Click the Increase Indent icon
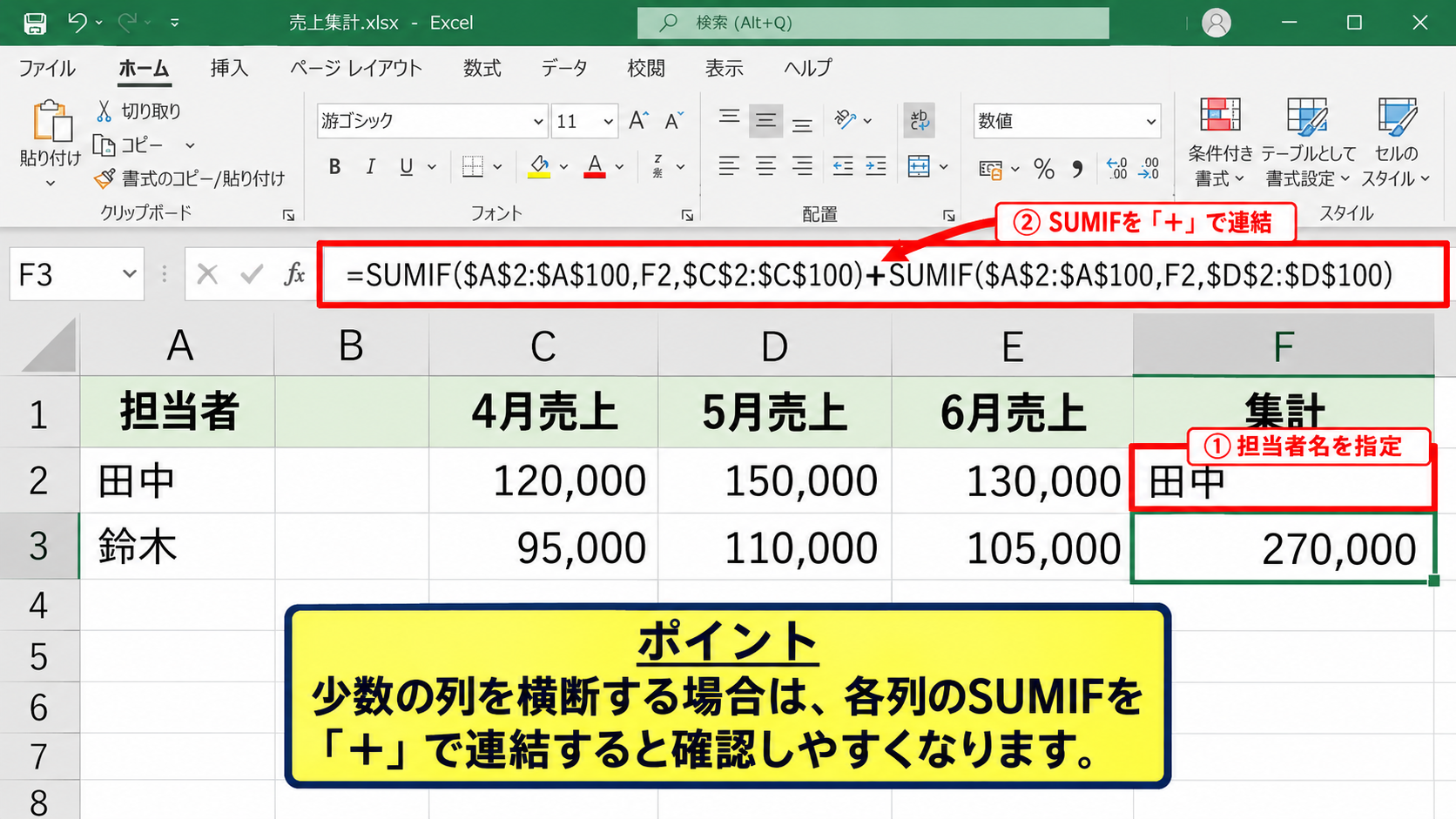 pos(876,166)
